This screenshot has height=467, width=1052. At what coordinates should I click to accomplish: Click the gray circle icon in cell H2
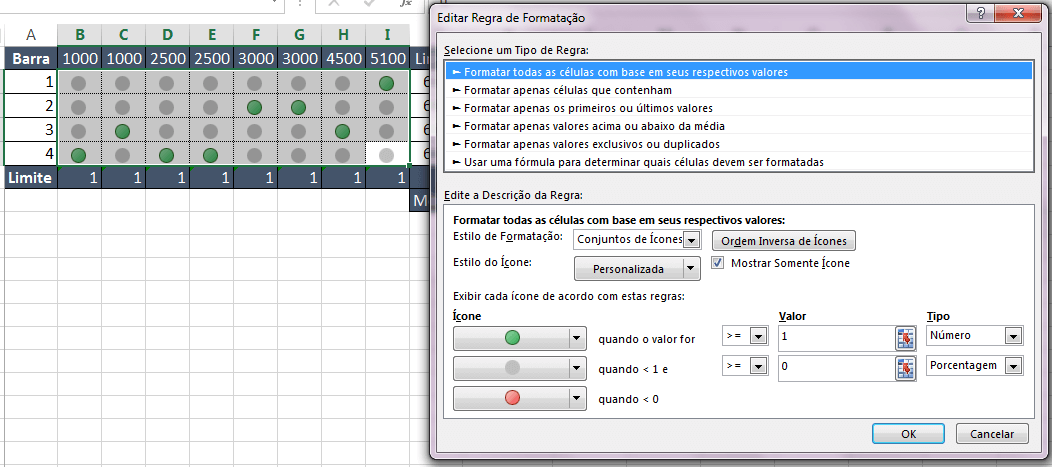342,107
